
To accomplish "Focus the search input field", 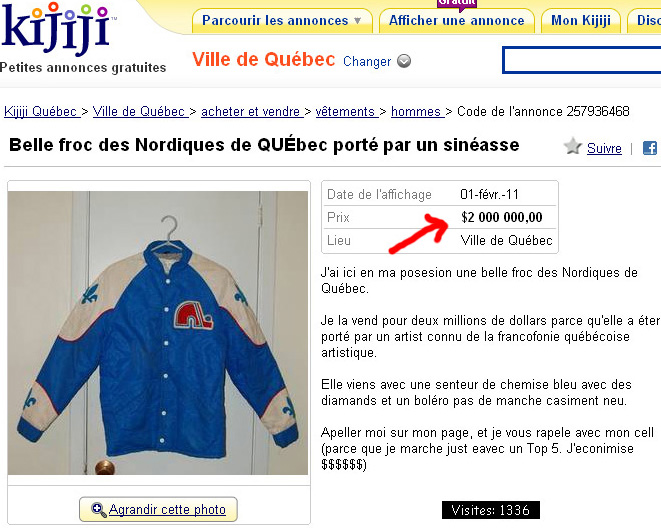I will point(582,60).
